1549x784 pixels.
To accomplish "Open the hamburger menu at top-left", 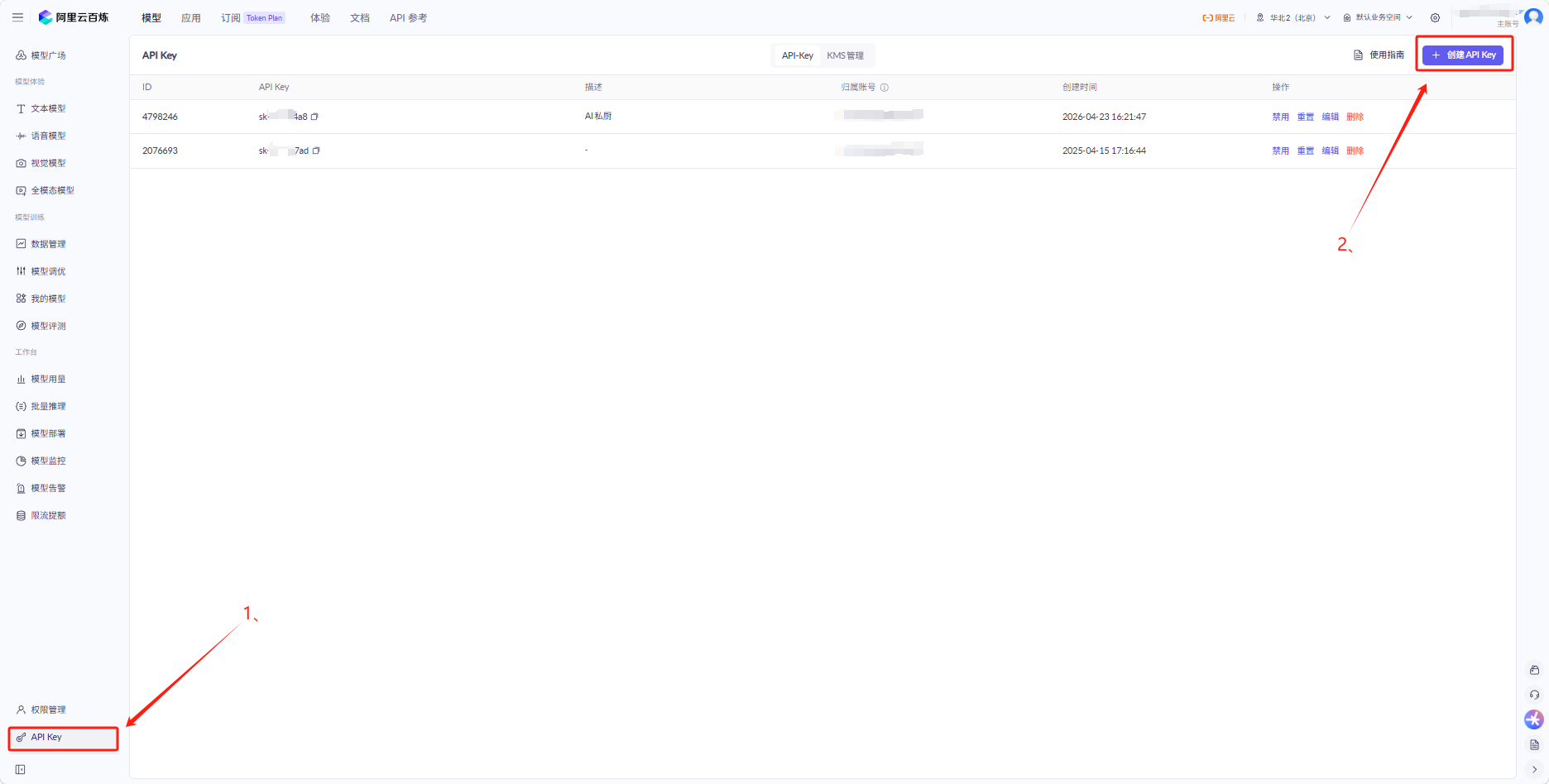I will [x=17, y=17].
